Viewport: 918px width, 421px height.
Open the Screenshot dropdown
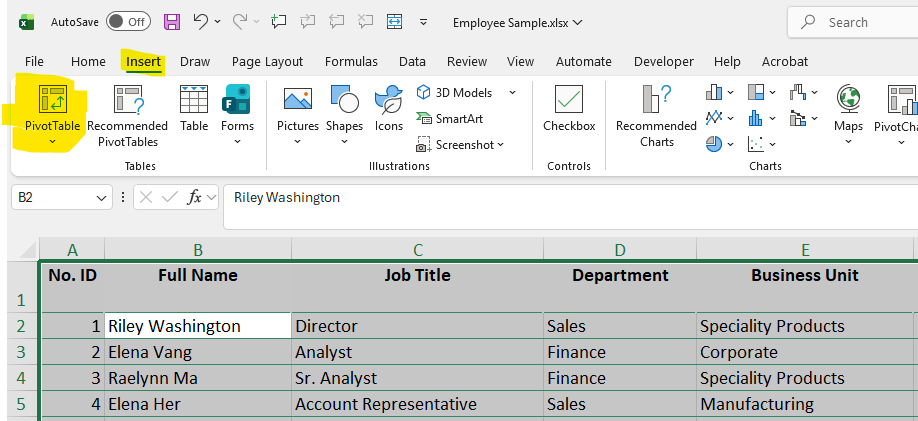pos(501,145)
